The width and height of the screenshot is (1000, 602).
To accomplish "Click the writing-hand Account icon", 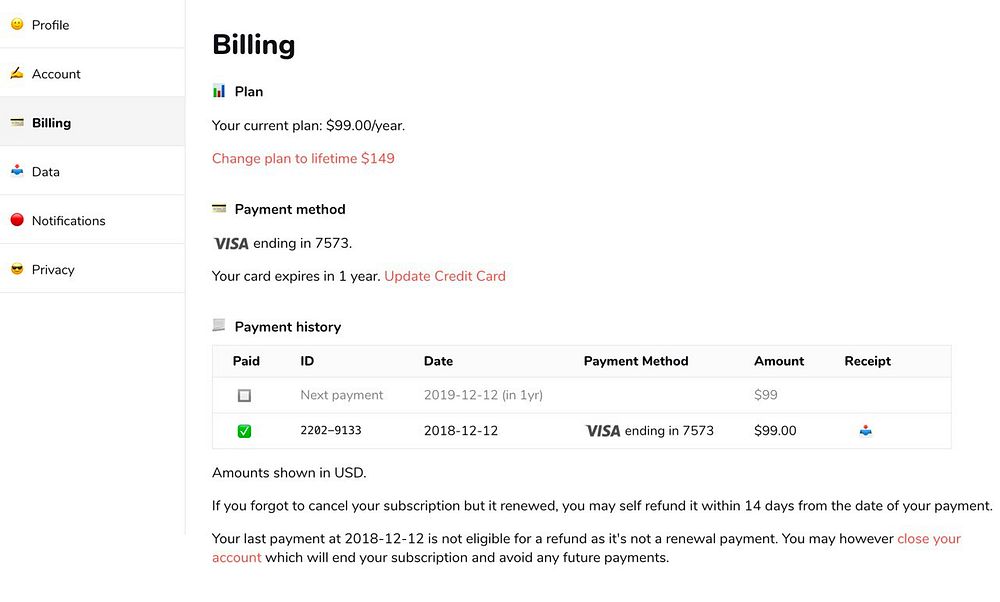I will 17,74.
